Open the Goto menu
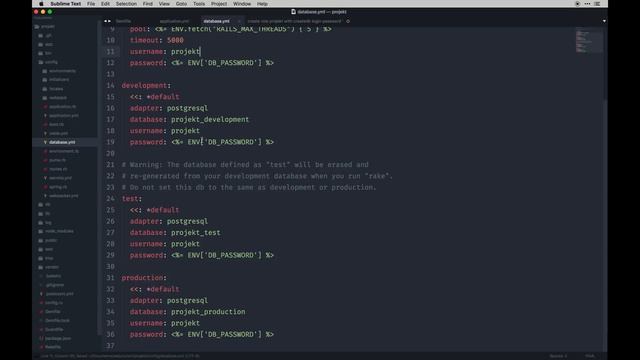The image size is (640, 360). pos(181,4)
